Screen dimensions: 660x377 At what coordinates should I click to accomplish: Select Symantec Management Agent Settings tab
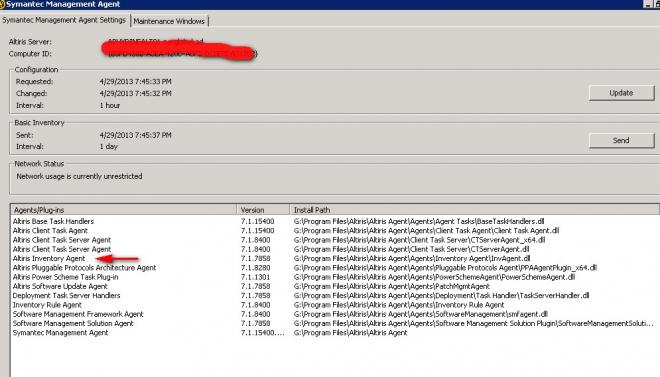click(64, 20)
